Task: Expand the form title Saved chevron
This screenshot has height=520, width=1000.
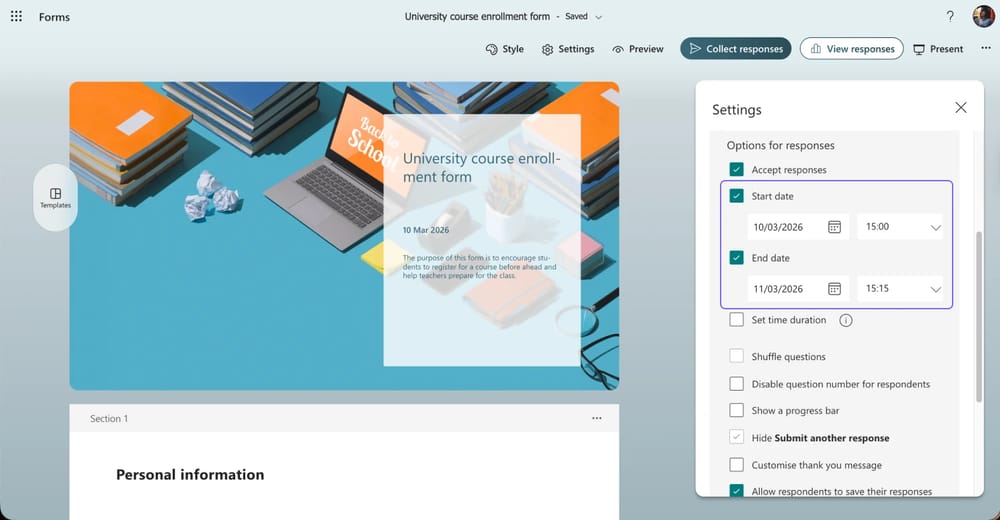Action: (x=599, y=17)
